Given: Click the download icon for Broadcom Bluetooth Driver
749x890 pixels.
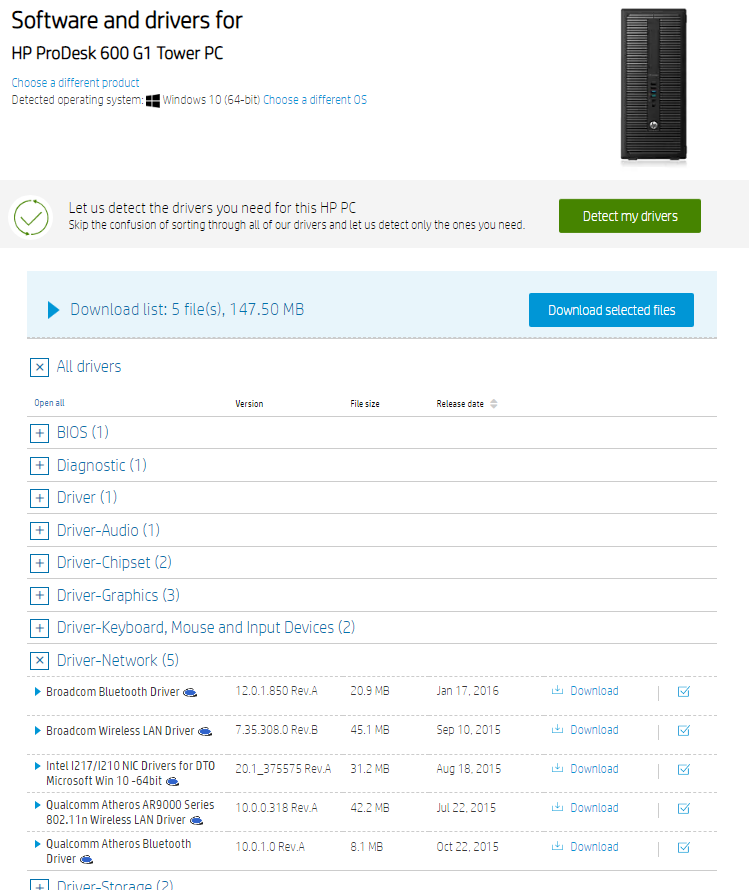Looking at the screenshot, I should click(x=557, y=690).
